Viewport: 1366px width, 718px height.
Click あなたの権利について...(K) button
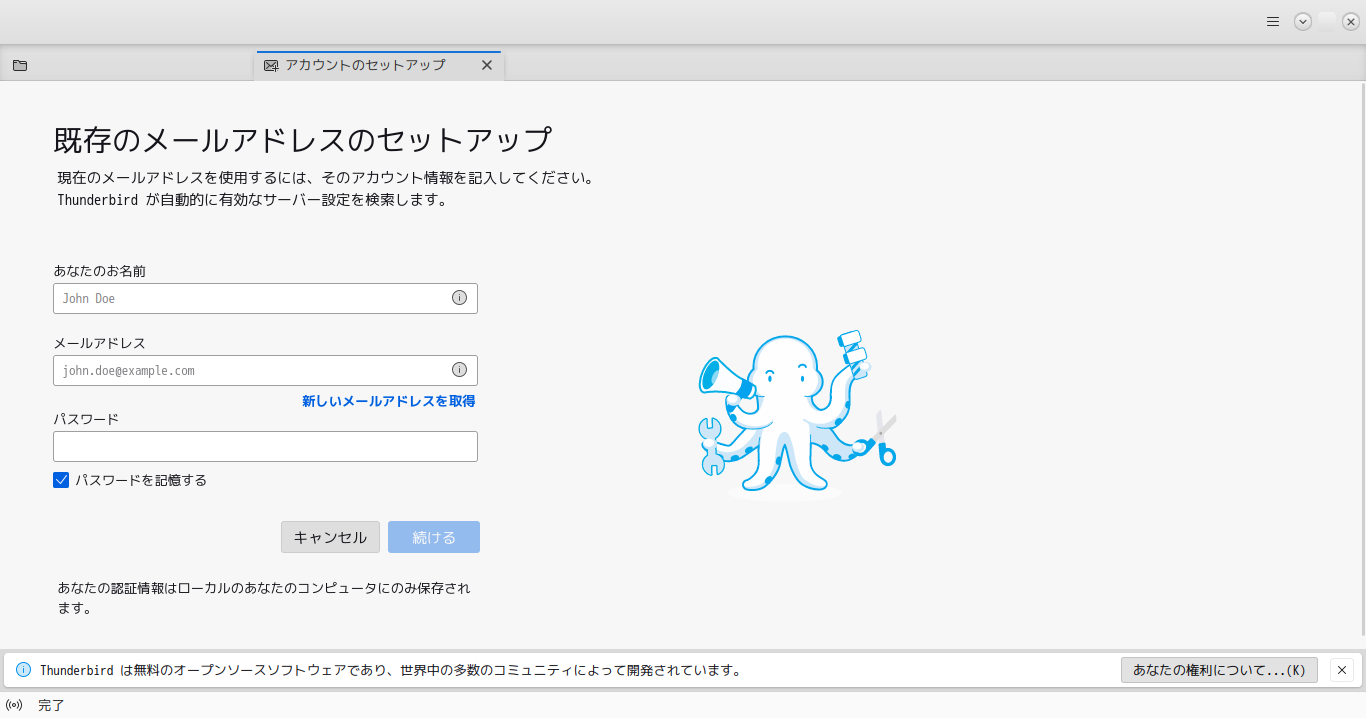(x=1219, y=670)
